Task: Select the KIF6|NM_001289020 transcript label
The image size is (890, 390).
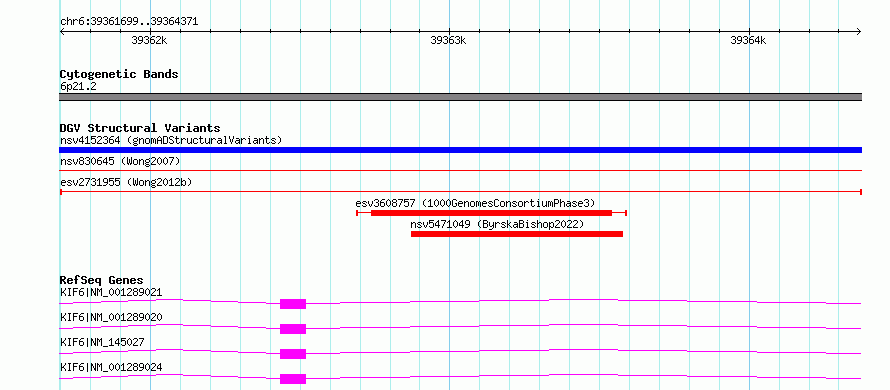Action: [x=111, y=317]
